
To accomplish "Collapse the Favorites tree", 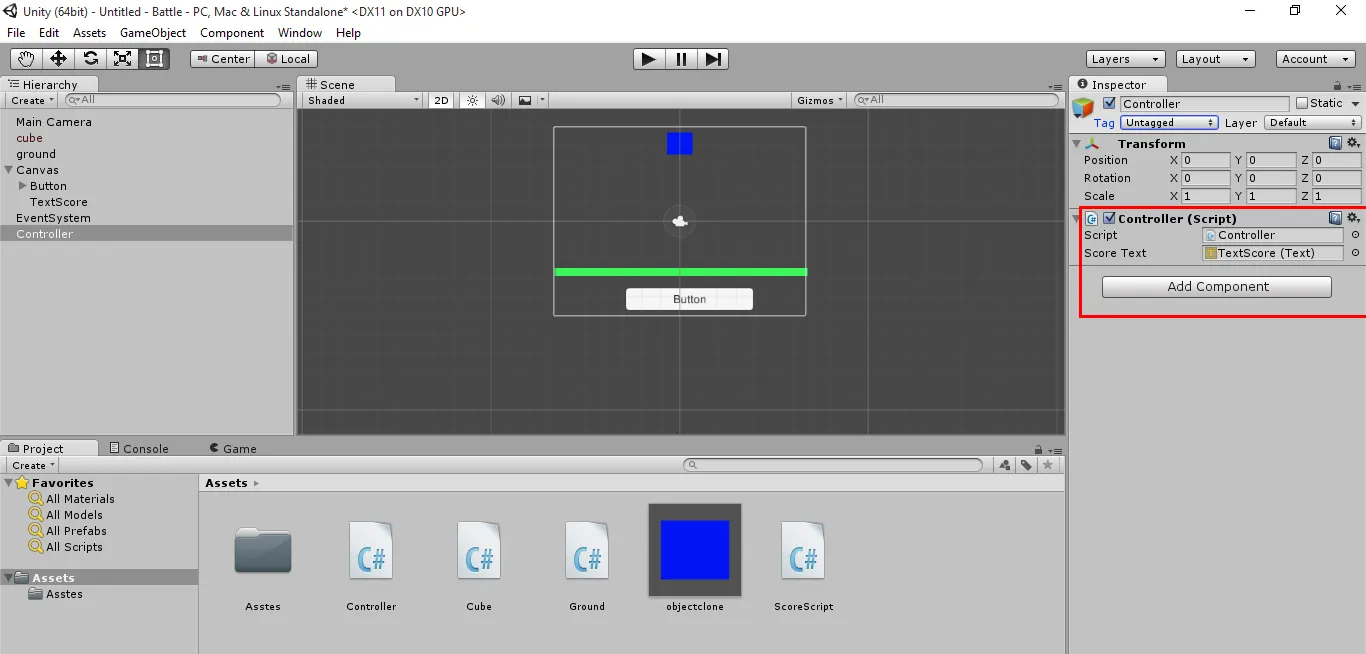I will 9,483.
